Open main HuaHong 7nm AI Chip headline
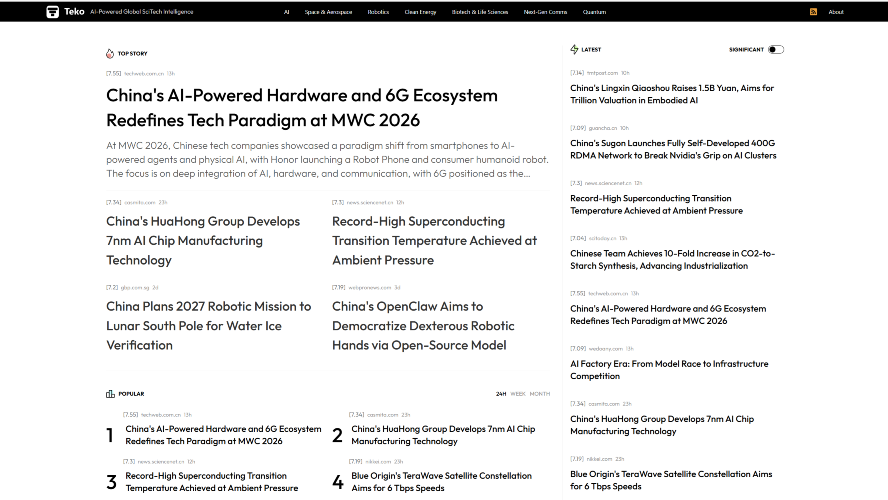 click(x=203, y=241)
